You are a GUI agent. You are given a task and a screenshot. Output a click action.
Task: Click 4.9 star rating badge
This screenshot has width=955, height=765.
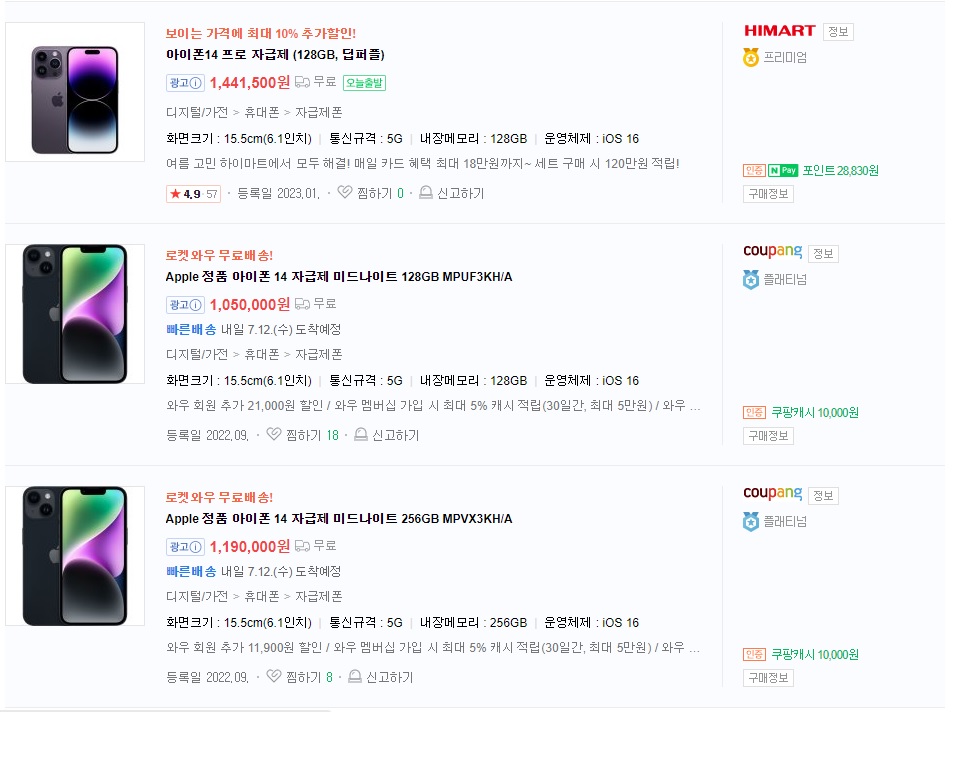coord(193,194)
